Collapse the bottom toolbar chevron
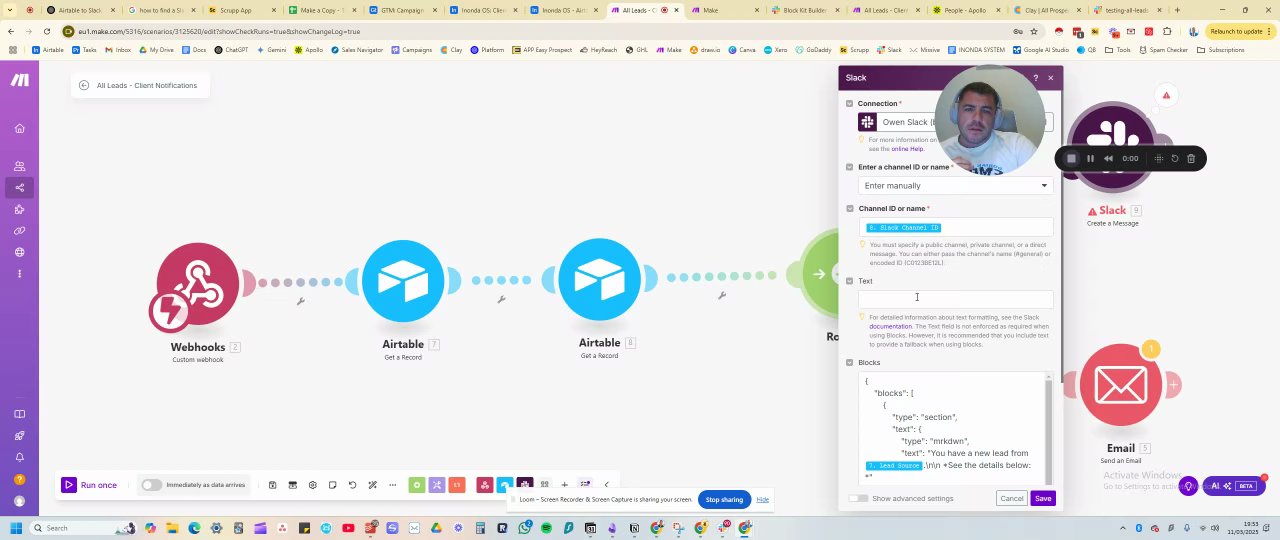 [606, 485]
